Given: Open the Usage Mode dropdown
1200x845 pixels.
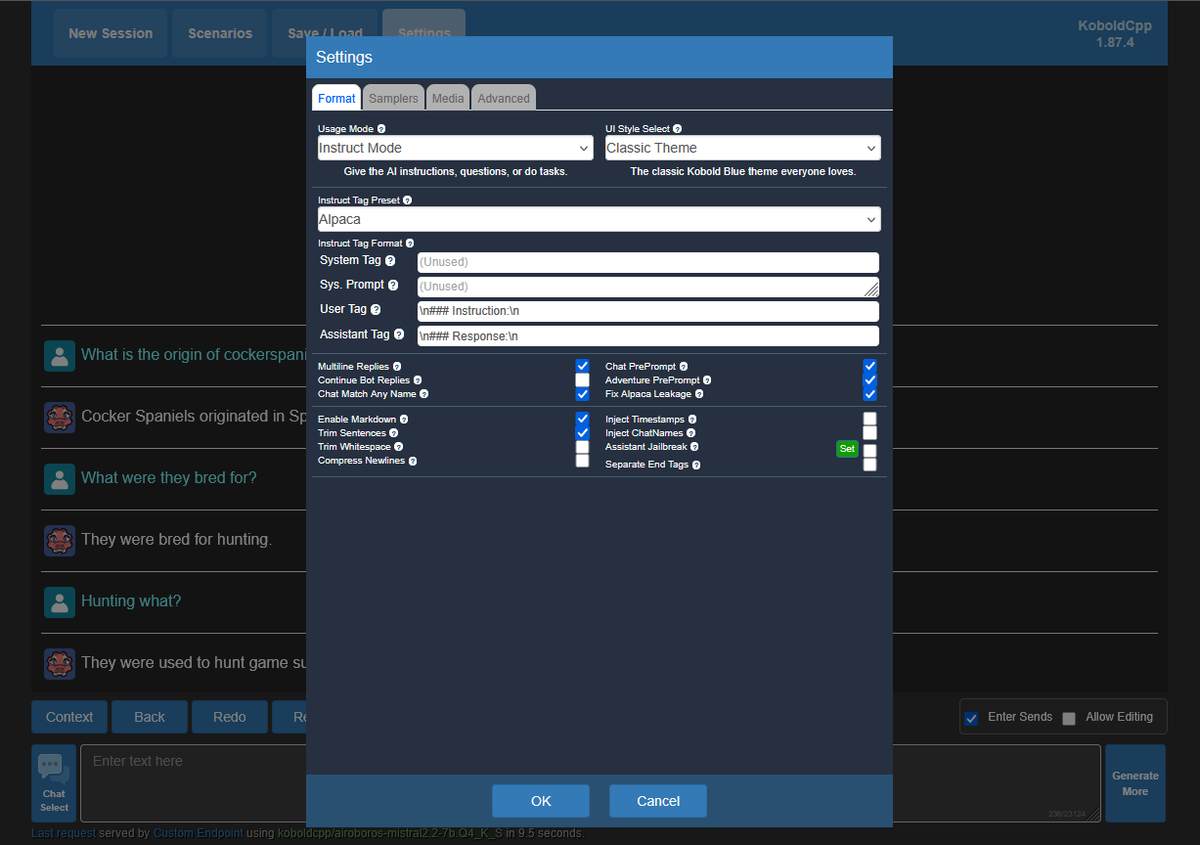Looking at the screenshot, I should coord(455,148).
